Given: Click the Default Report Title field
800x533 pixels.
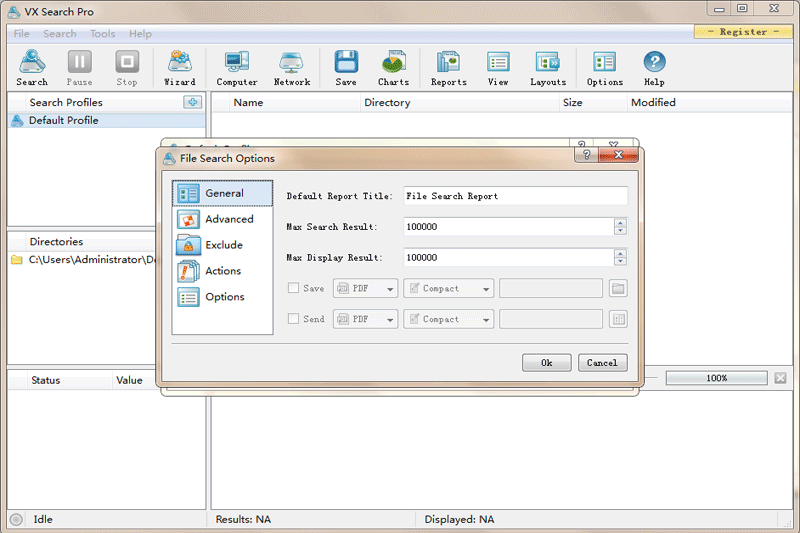Looking at the screenshot, I should pyautogui.click(x=515, y=196).
